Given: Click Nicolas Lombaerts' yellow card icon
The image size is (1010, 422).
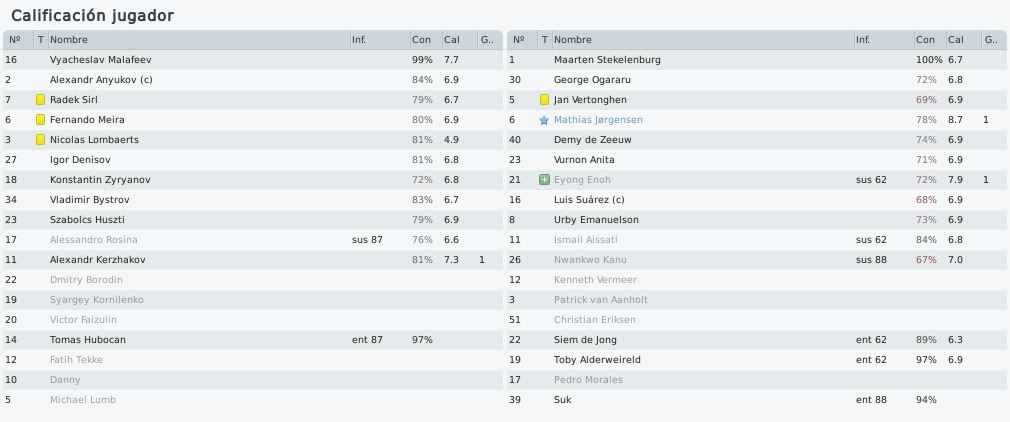Looking at the screenshot, I should (x=41, y=140).
